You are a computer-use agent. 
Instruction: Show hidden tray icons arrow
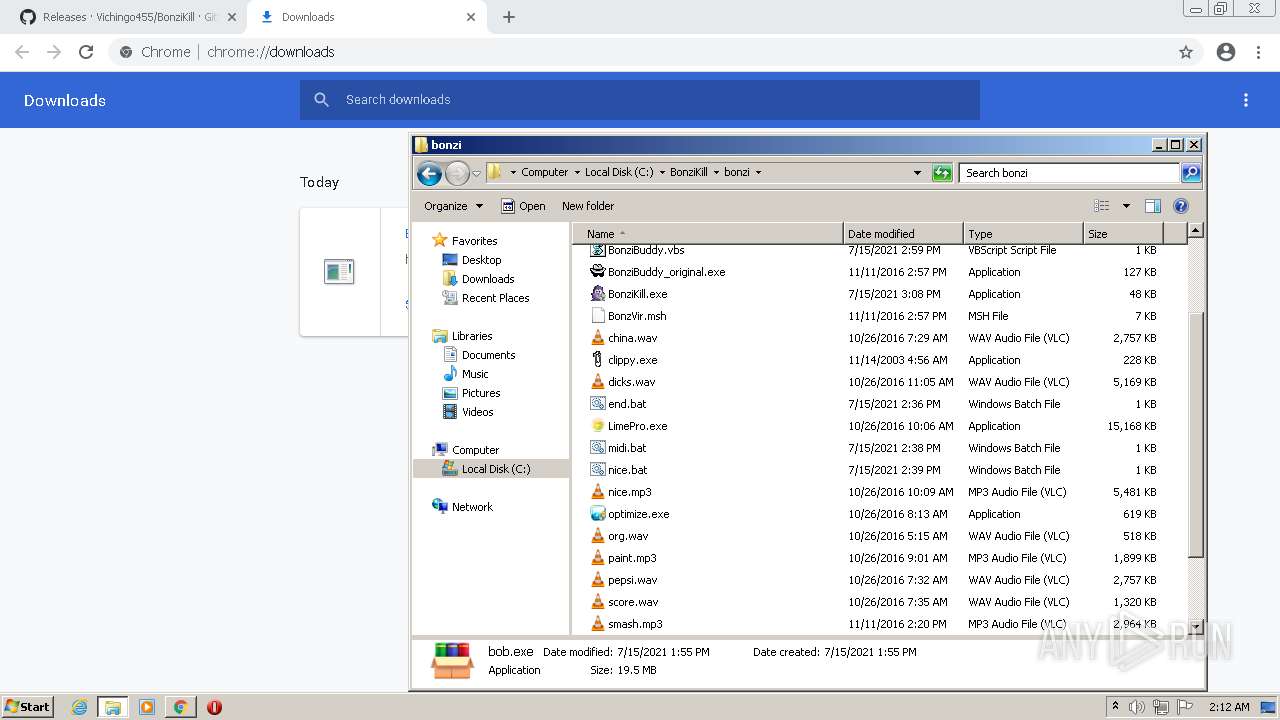point(1115,707)
